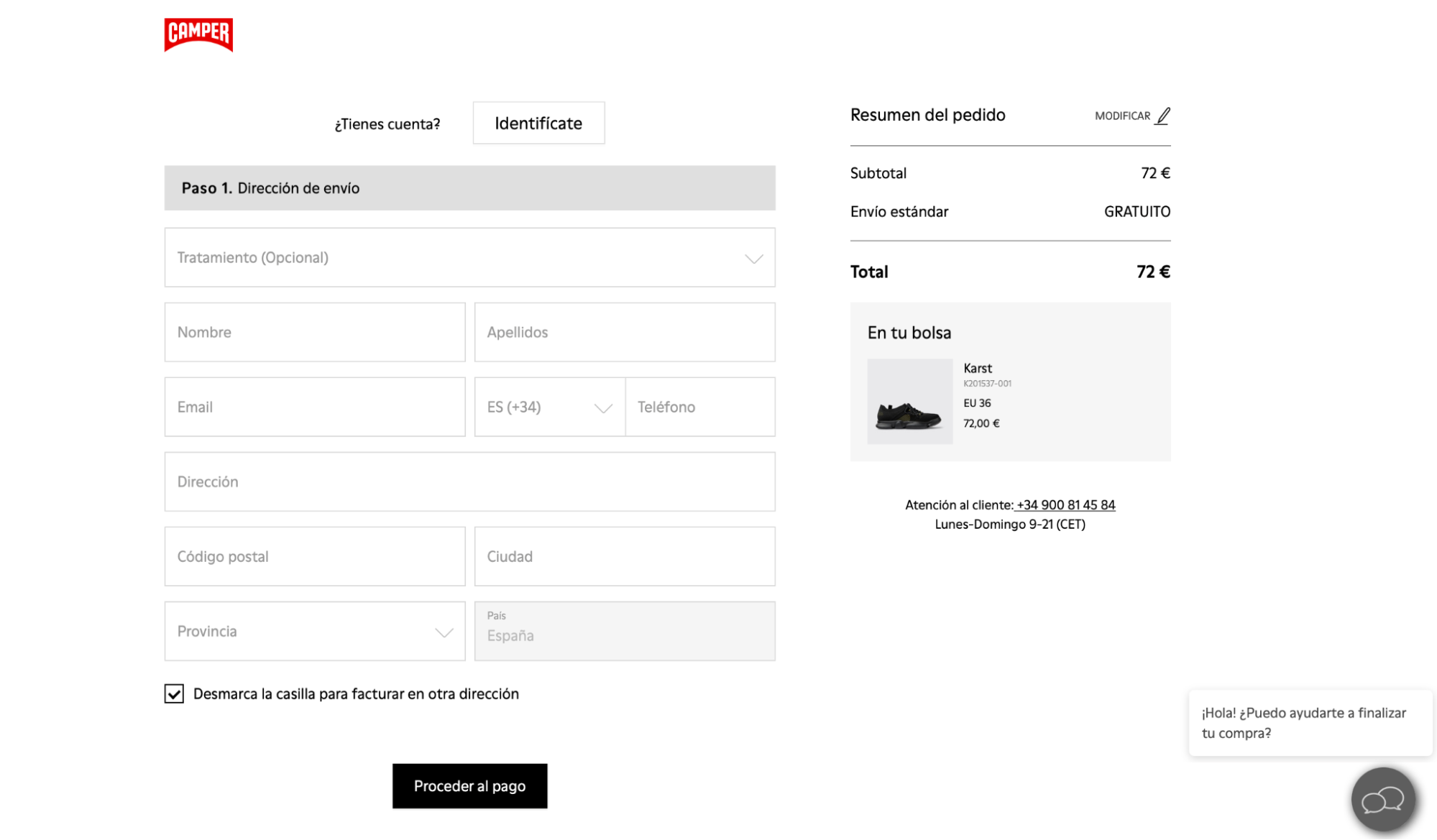Click the En tu bolsa heading

click(909, 333)
